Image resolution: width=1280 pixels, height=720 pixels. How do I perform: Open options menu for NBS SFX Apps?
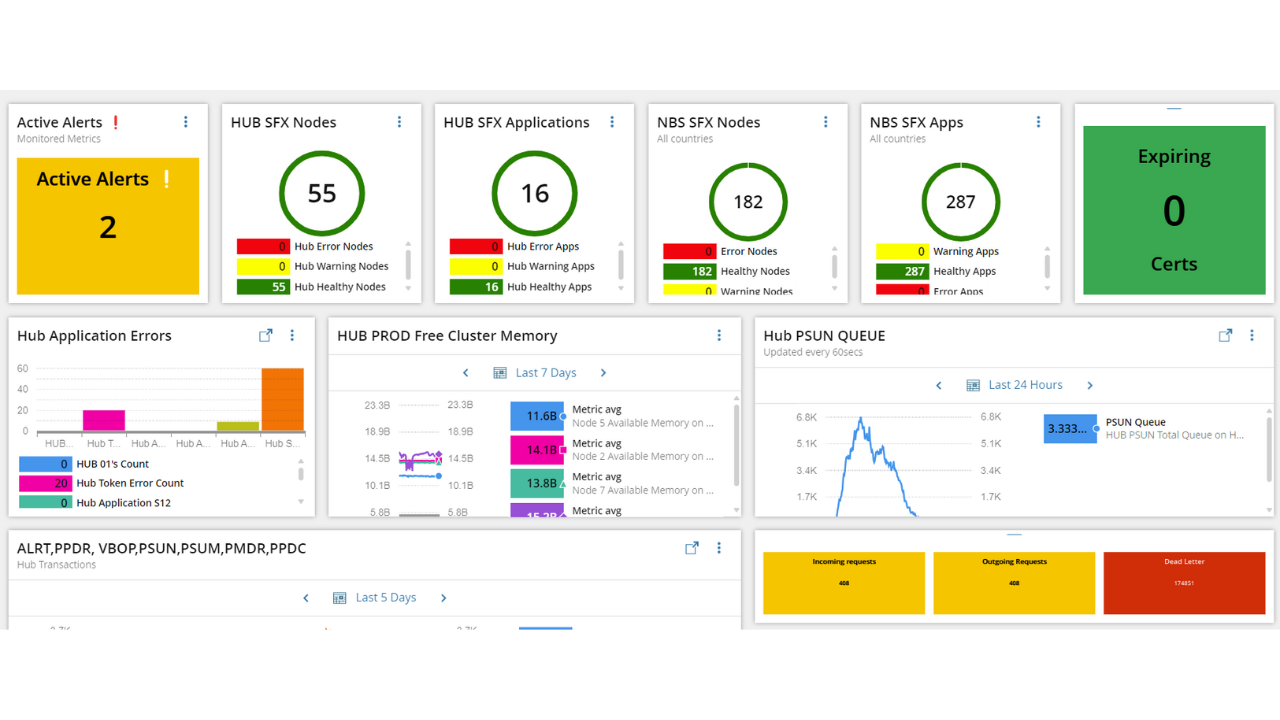pyautogui.click(x=1038, y=122)
